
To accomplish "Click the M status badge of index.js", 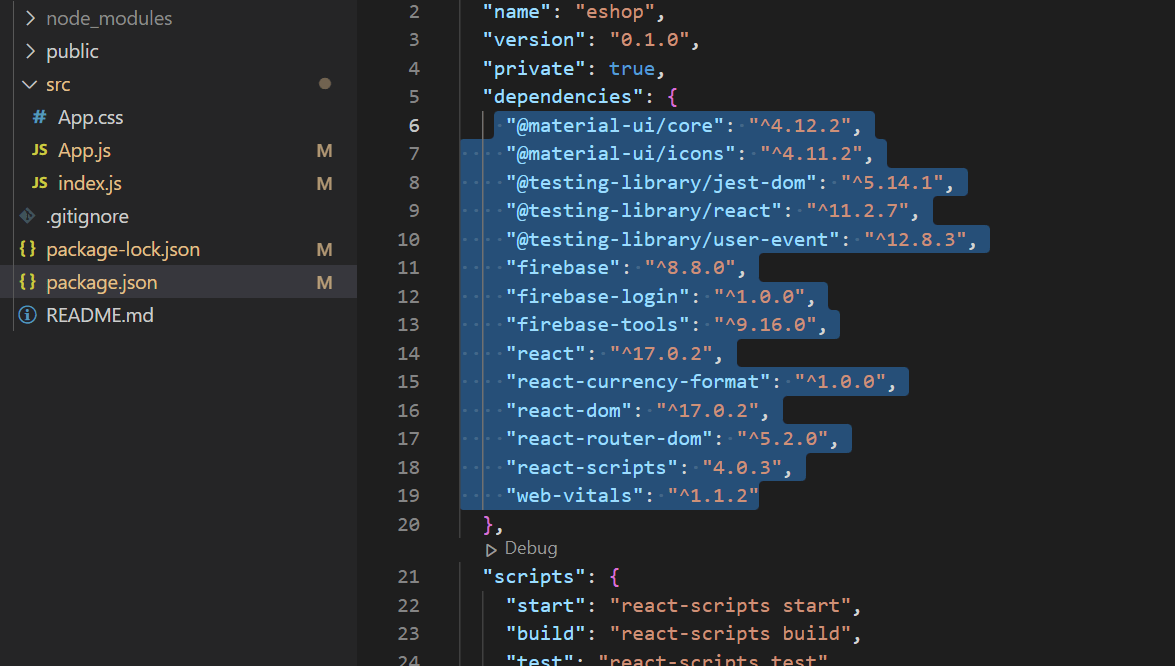I will coord(324,184).
